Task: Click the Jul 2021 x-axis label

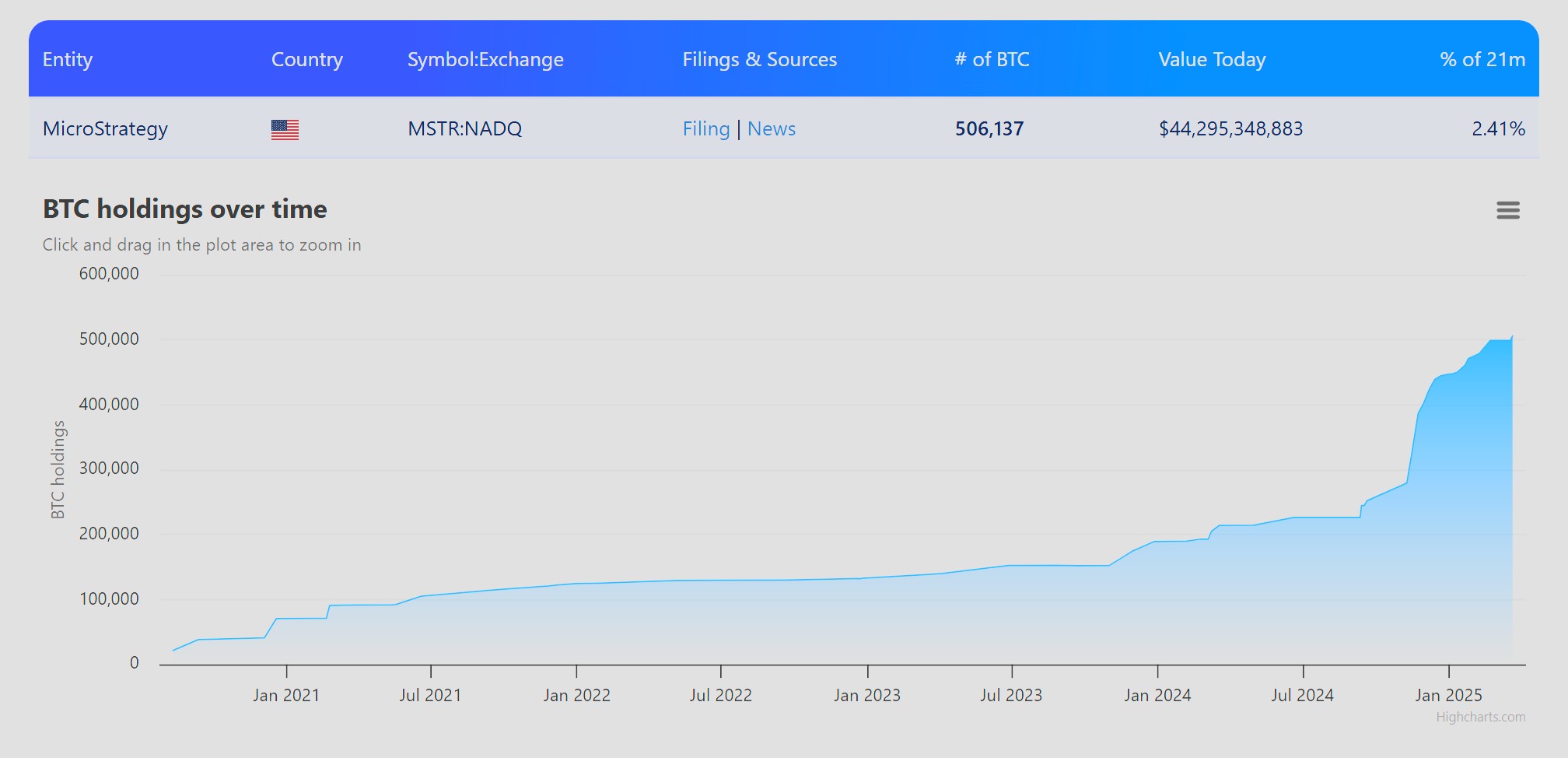Action: coord(430,695)
